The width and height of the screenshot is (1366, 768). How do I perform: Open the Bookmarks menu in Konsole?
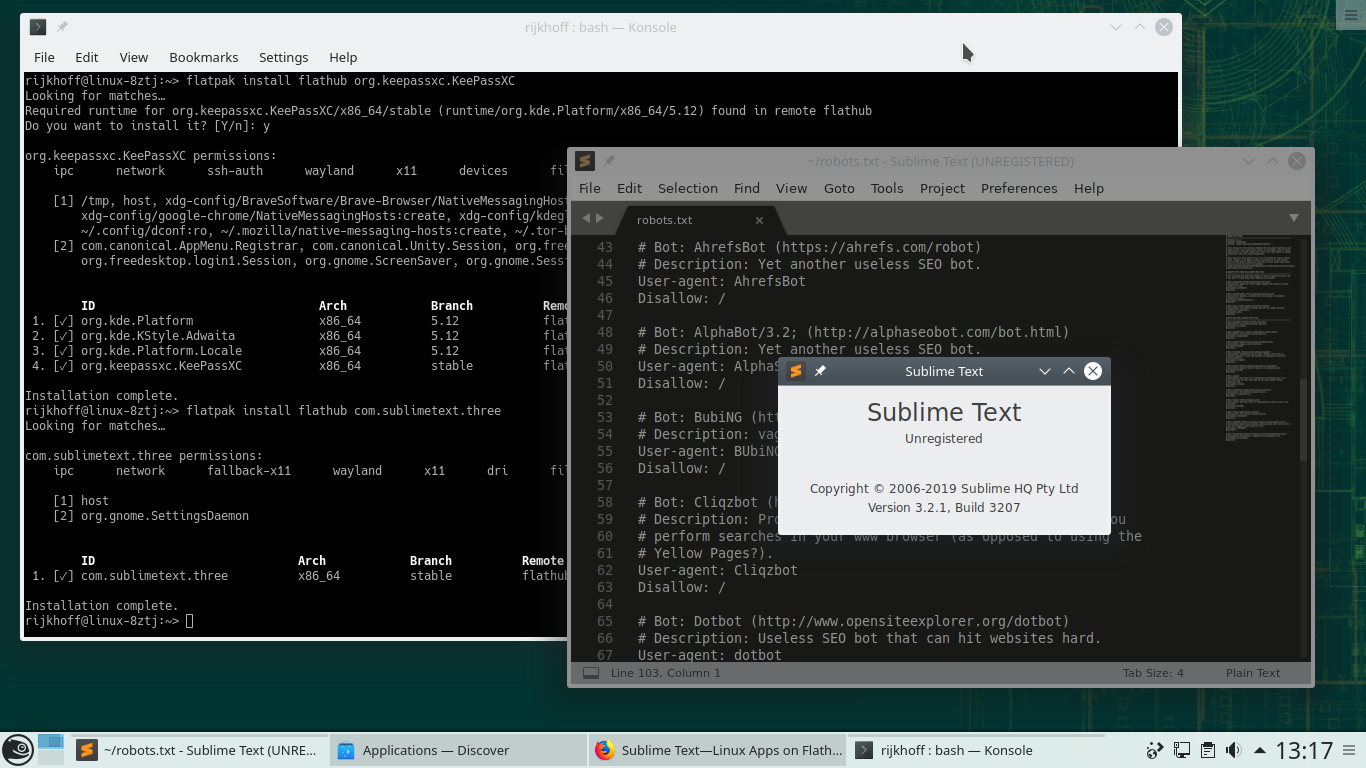click(x=204, y=57)
